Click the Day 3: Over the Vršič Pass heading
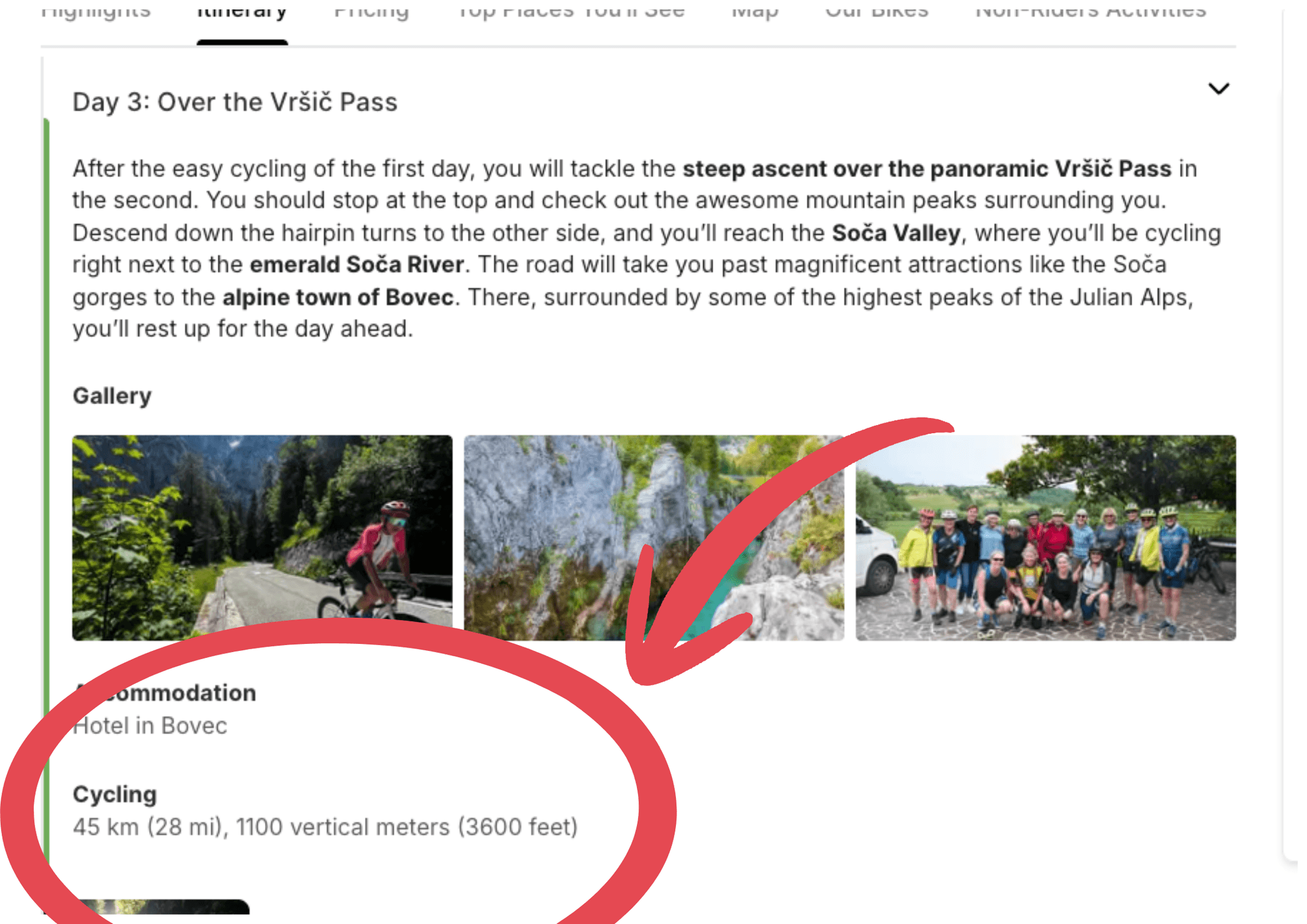Image resolution: width=1307 pixels, height=924 pixels. tap(235, 102)
